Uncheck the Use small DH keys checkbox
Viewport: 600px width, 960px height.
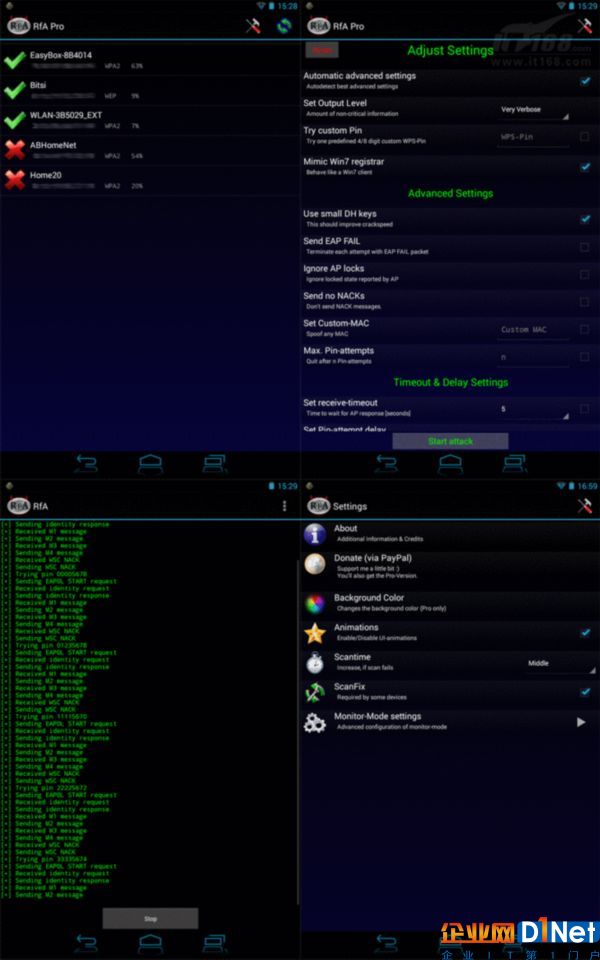[x=585, y=219]
